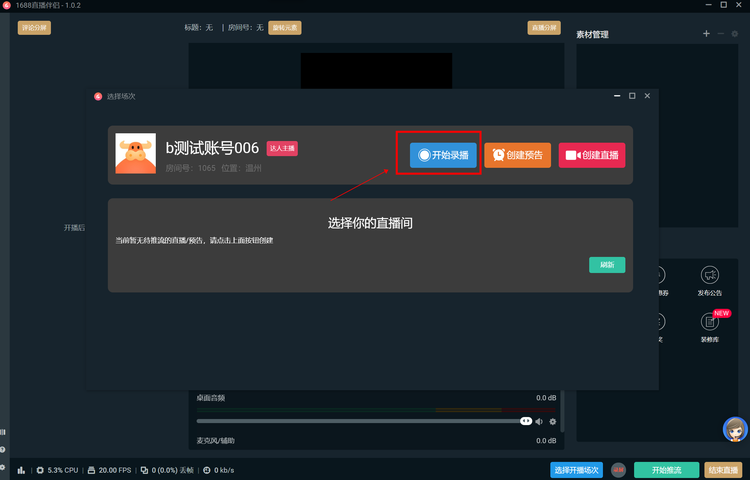Click the CPU usage chip icon
This screenshot has height=480, width=750.
tap(40, 470)
